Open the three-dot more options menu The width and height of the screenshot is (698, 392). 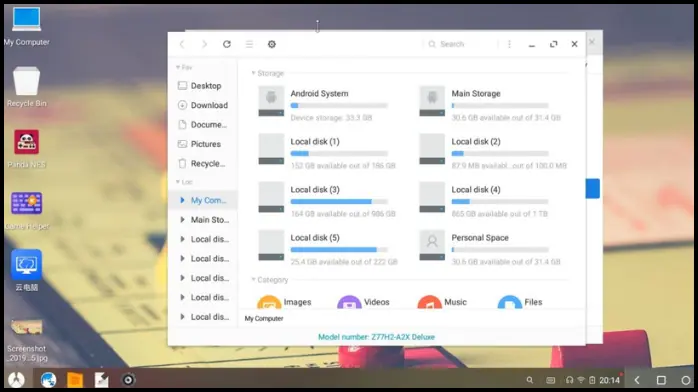coord(509,44)
